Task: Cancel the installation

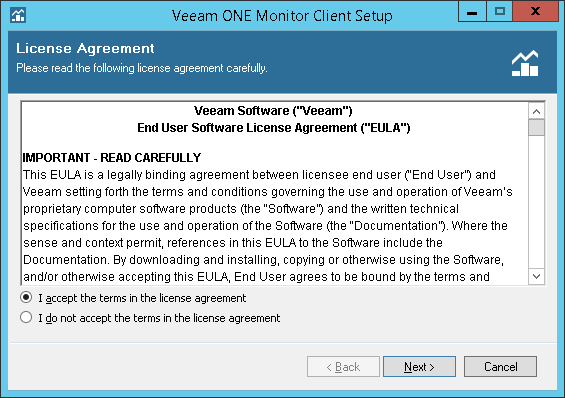Action: click(500, 367)
